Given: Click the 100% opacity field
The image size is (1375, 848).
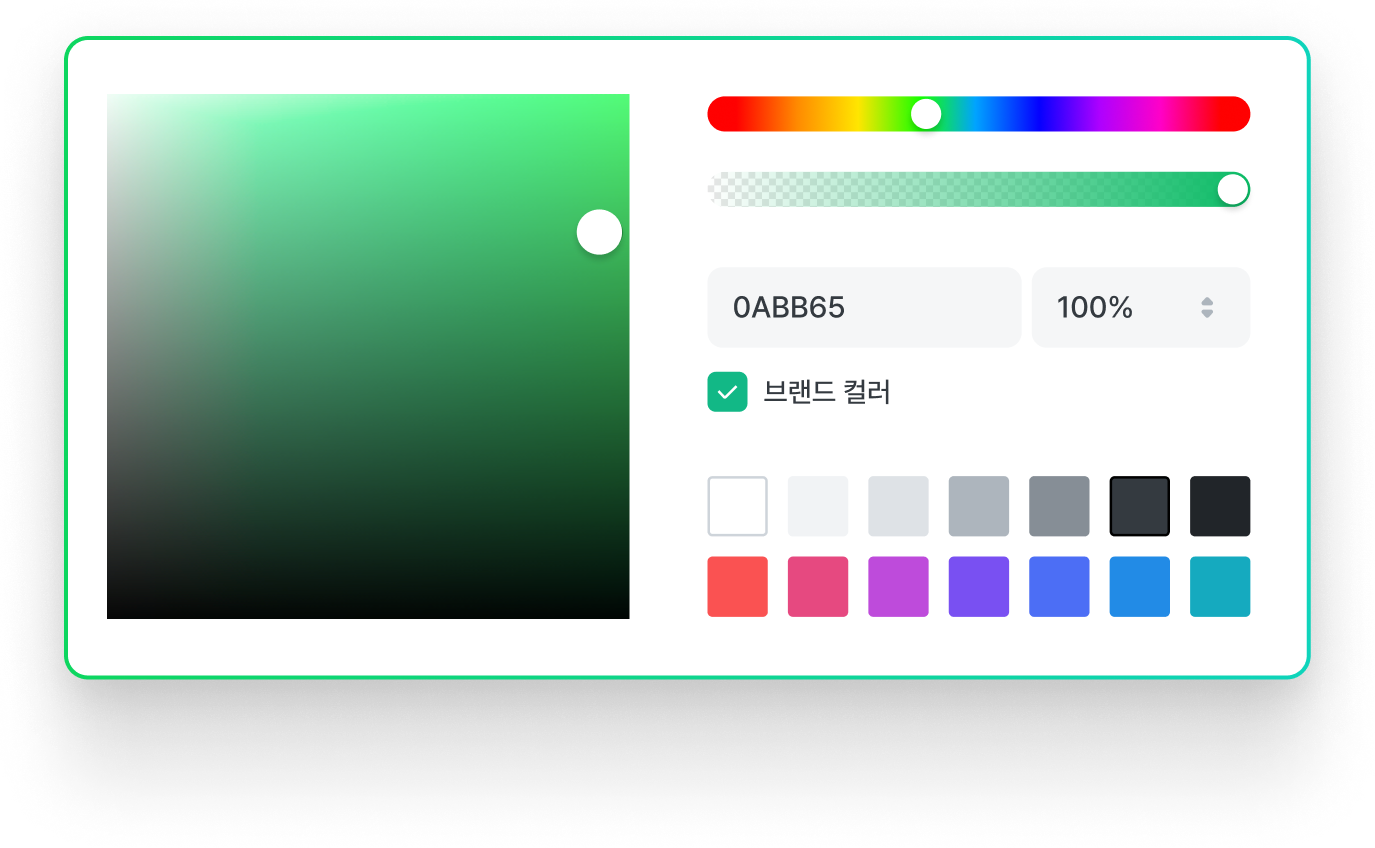Looking at the screenshot, I should pos(1110,308).
